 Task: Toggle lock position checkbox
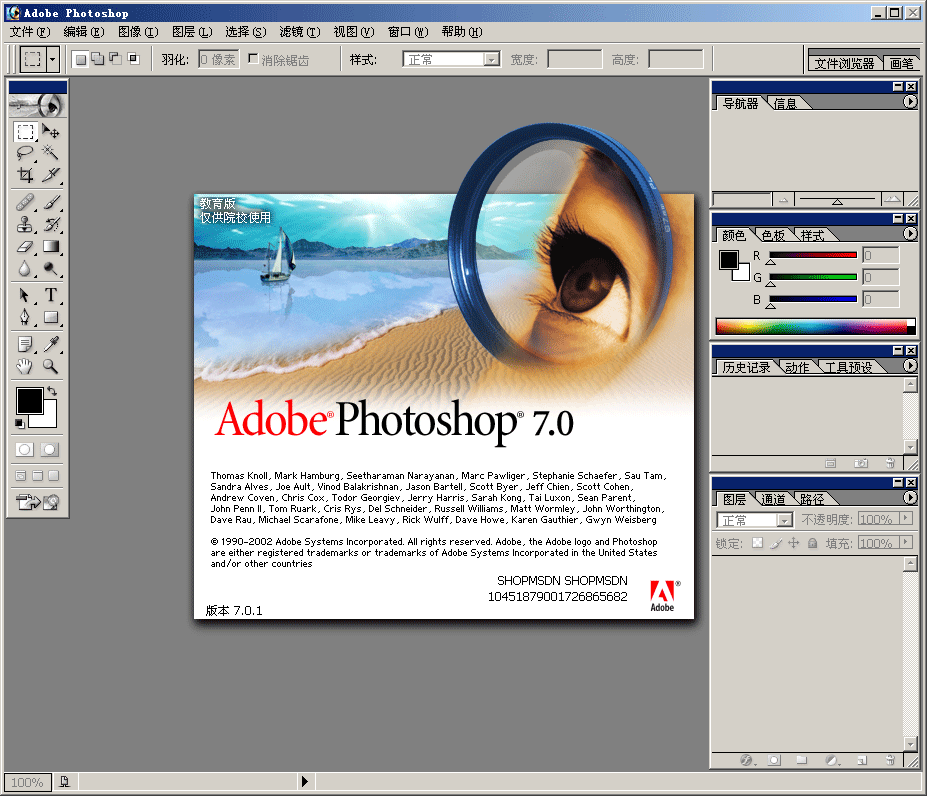pyautogui.click(x=793, y=543)
